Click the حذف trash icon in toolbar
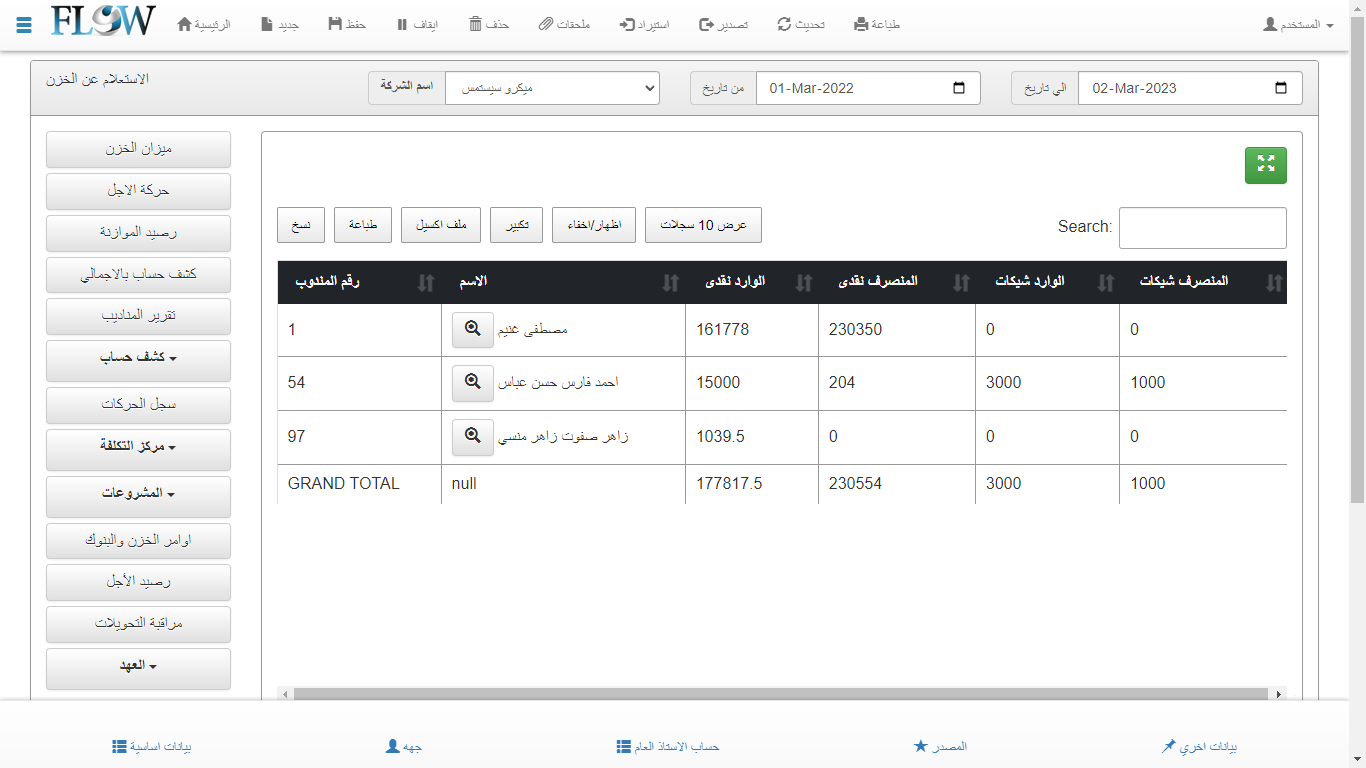This screenshot has width=1366, height=768. coord(476,24)
